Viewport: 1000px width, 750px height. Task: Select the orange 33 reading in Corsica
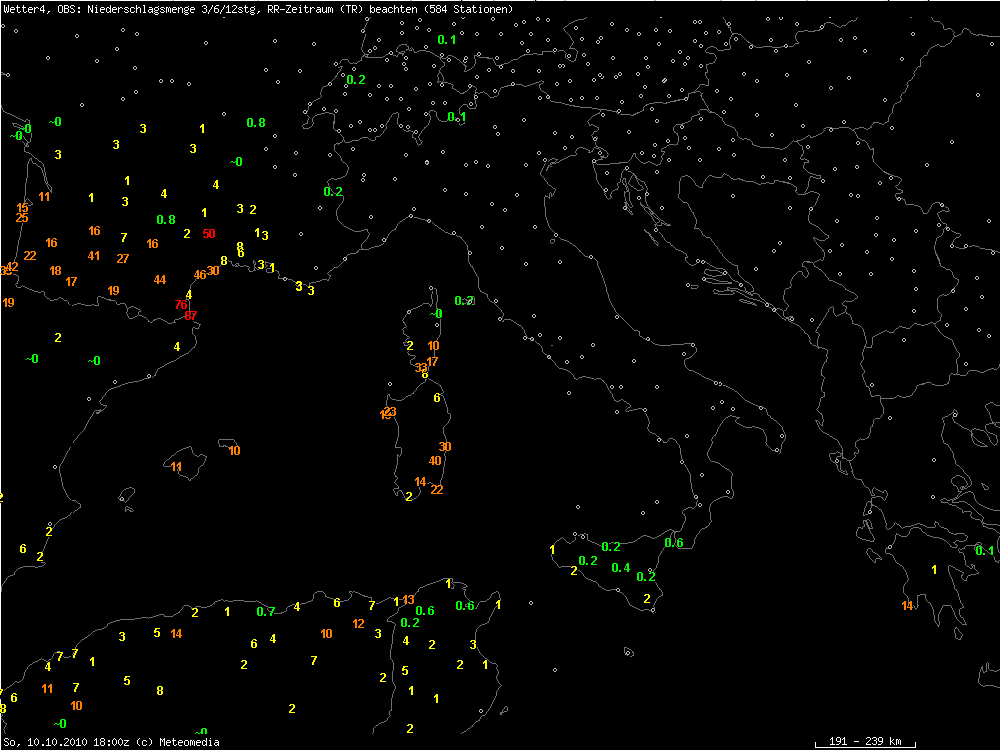[x=421, y=368]
